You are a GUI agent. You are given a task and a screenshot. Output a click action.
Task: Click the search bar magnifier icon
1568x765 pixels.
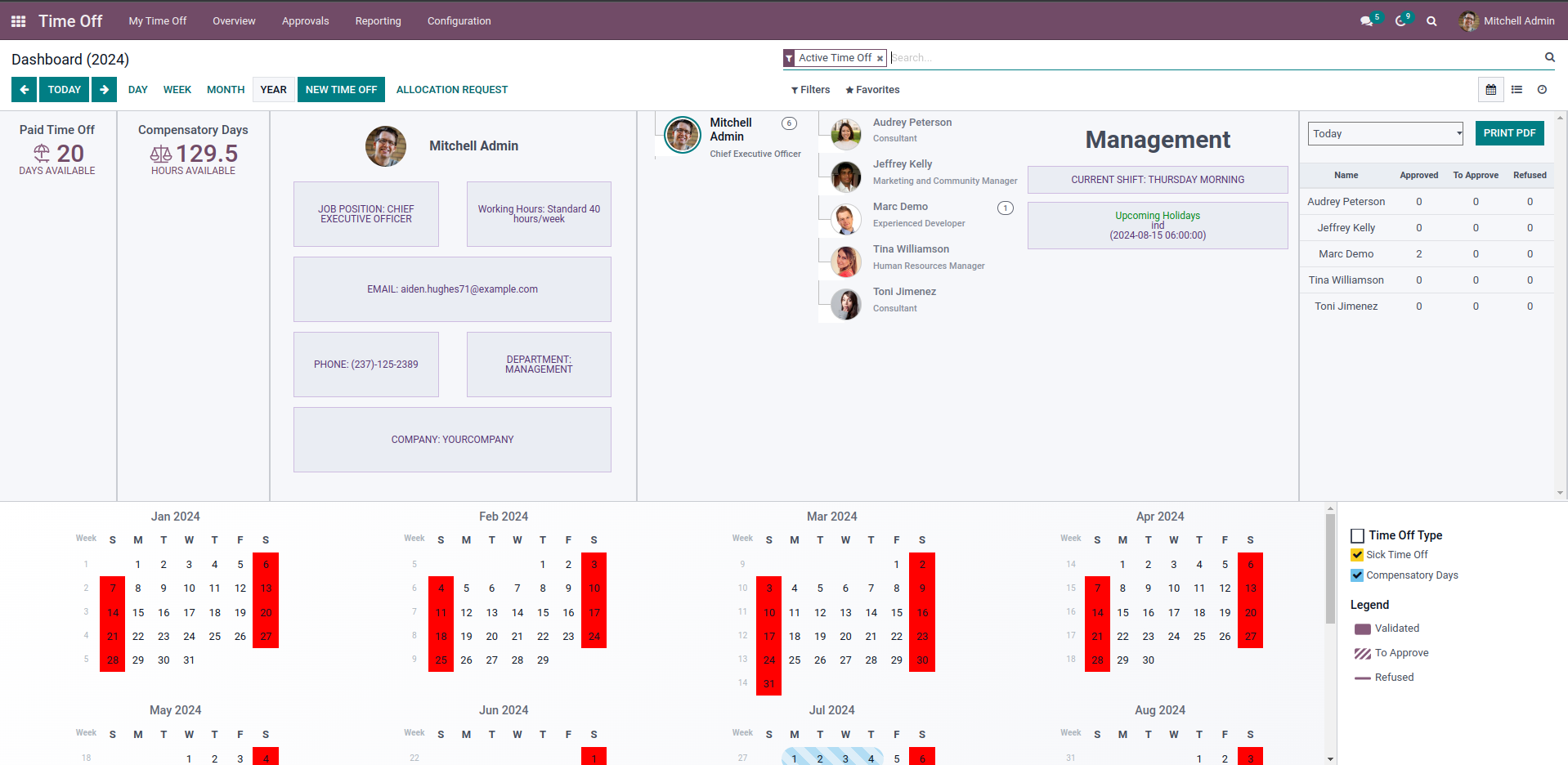pyautogui.click(x=1549, y=57)
